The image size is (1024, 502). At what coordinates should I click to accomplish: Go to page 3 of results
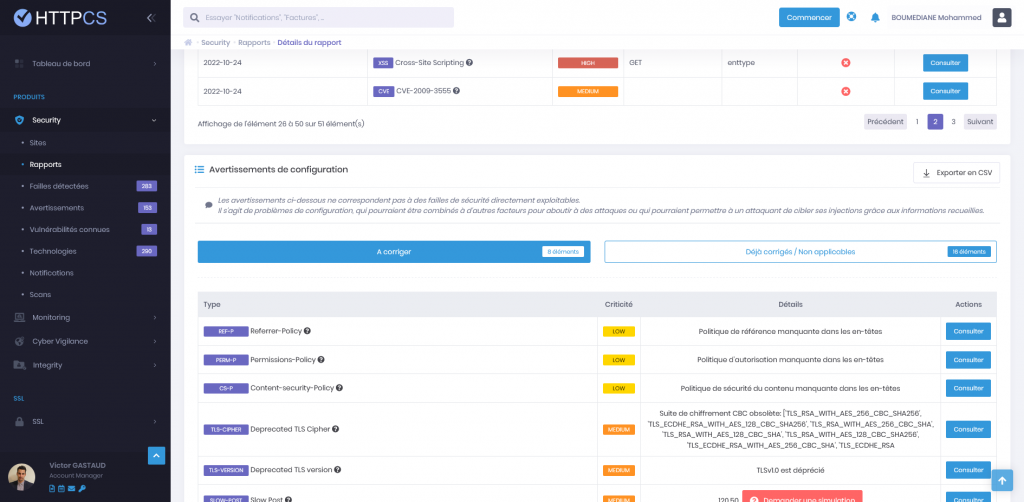tap(953, 122)
